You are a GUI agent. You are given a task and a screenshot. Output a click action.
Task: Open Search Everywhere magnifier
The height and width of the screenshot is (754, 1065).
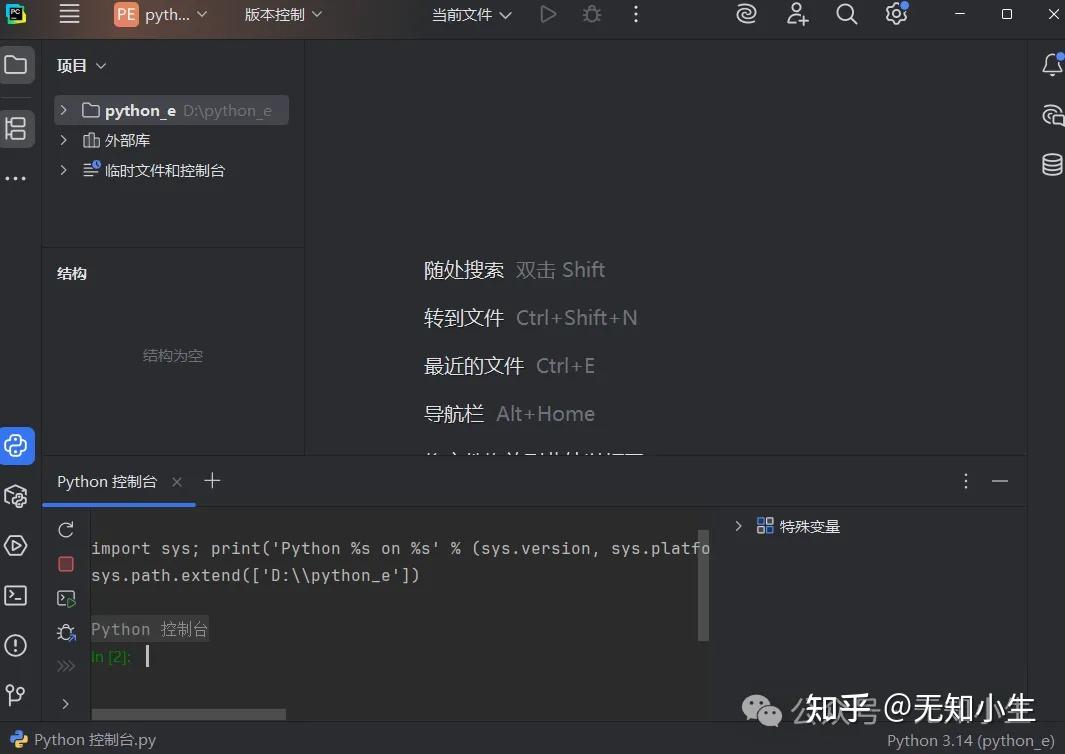(x=846, y=15)
